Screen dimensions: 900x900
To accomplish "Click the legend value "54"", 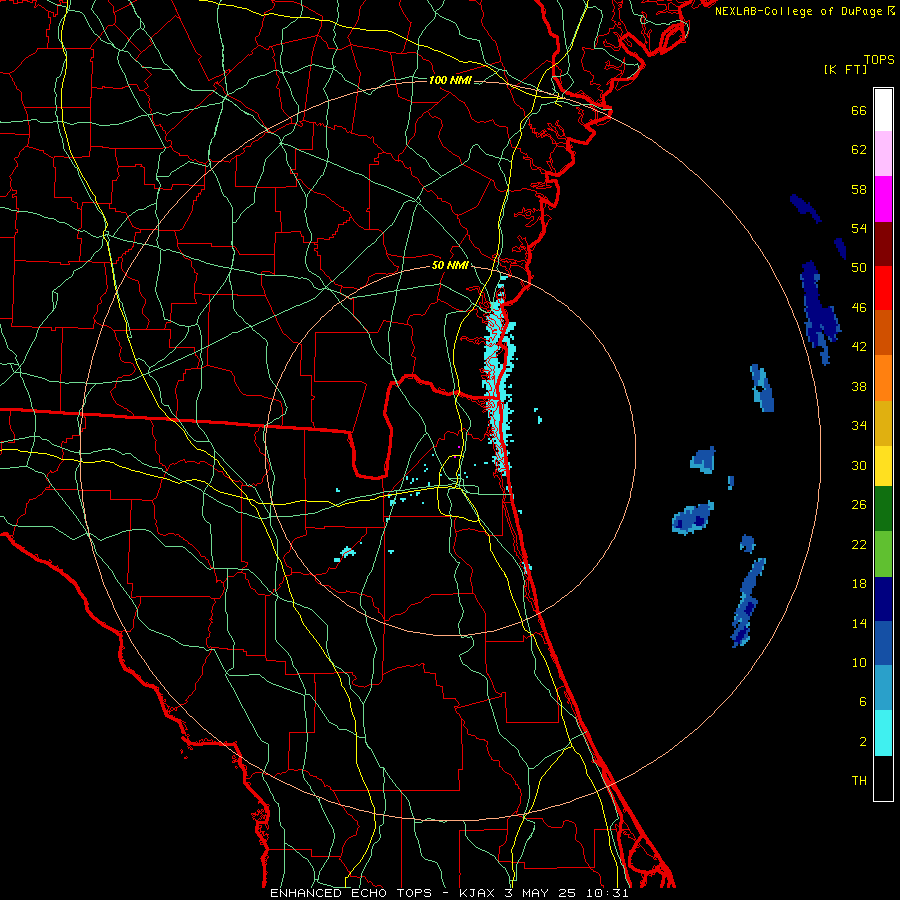I will (859, 228).
